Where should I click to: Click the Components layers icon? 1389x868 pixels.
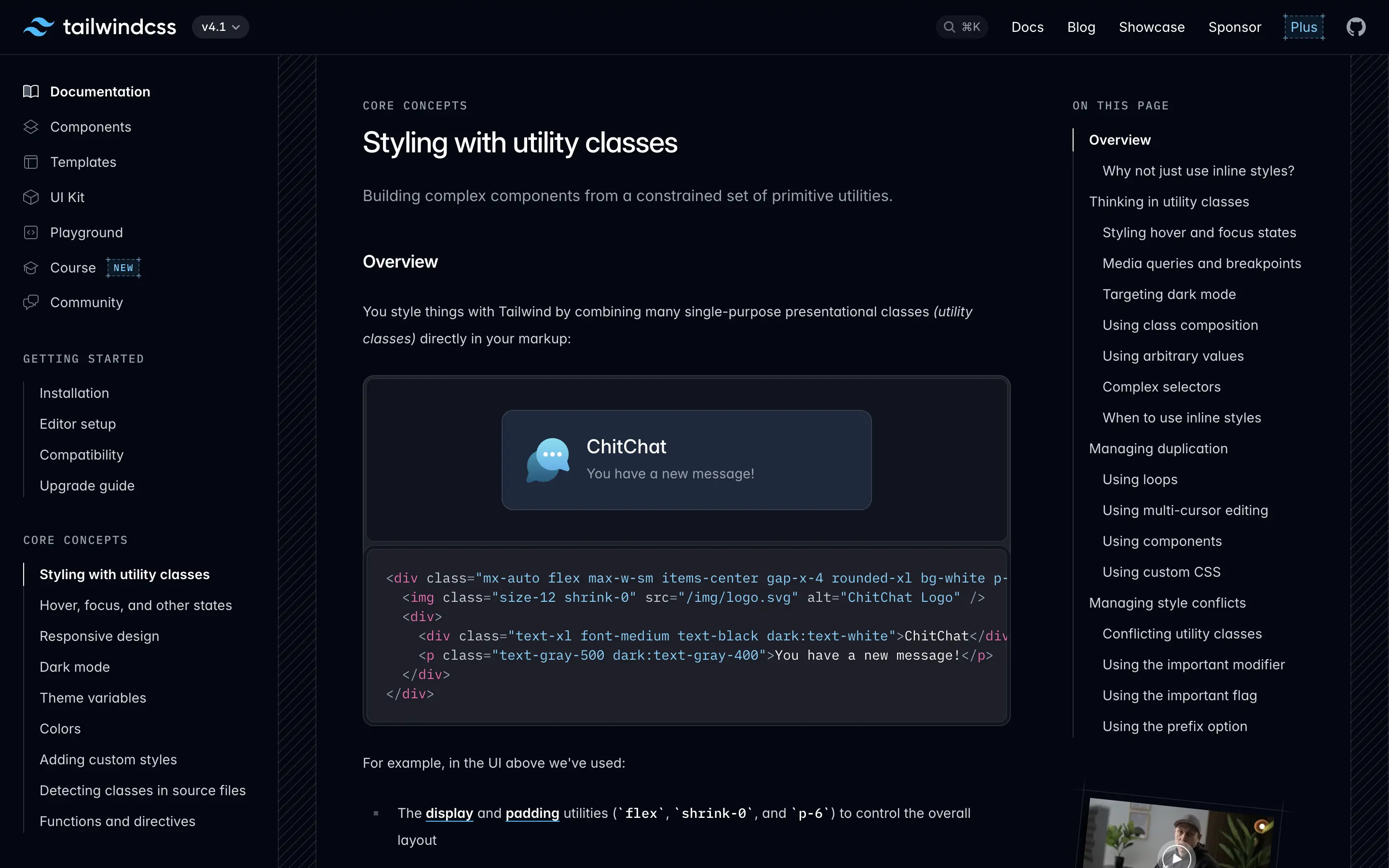click(31, 127)
